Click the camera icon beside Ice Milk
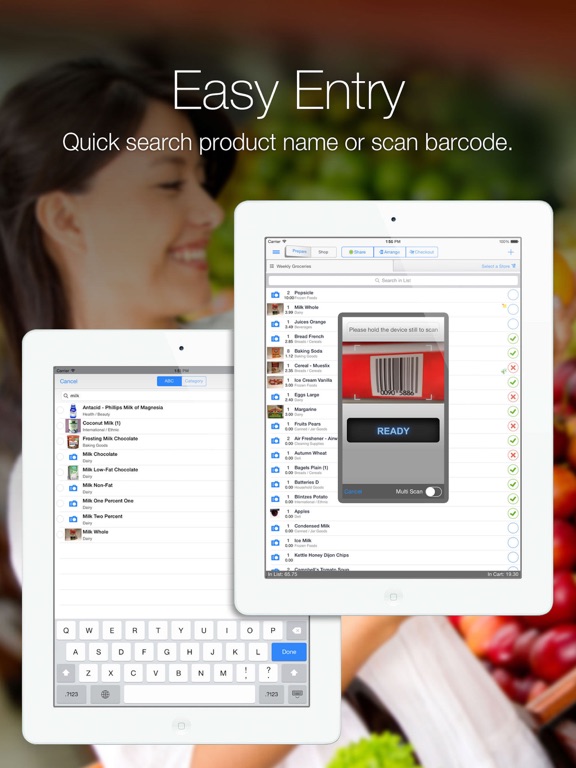The image size is (576, 768). 275,543
